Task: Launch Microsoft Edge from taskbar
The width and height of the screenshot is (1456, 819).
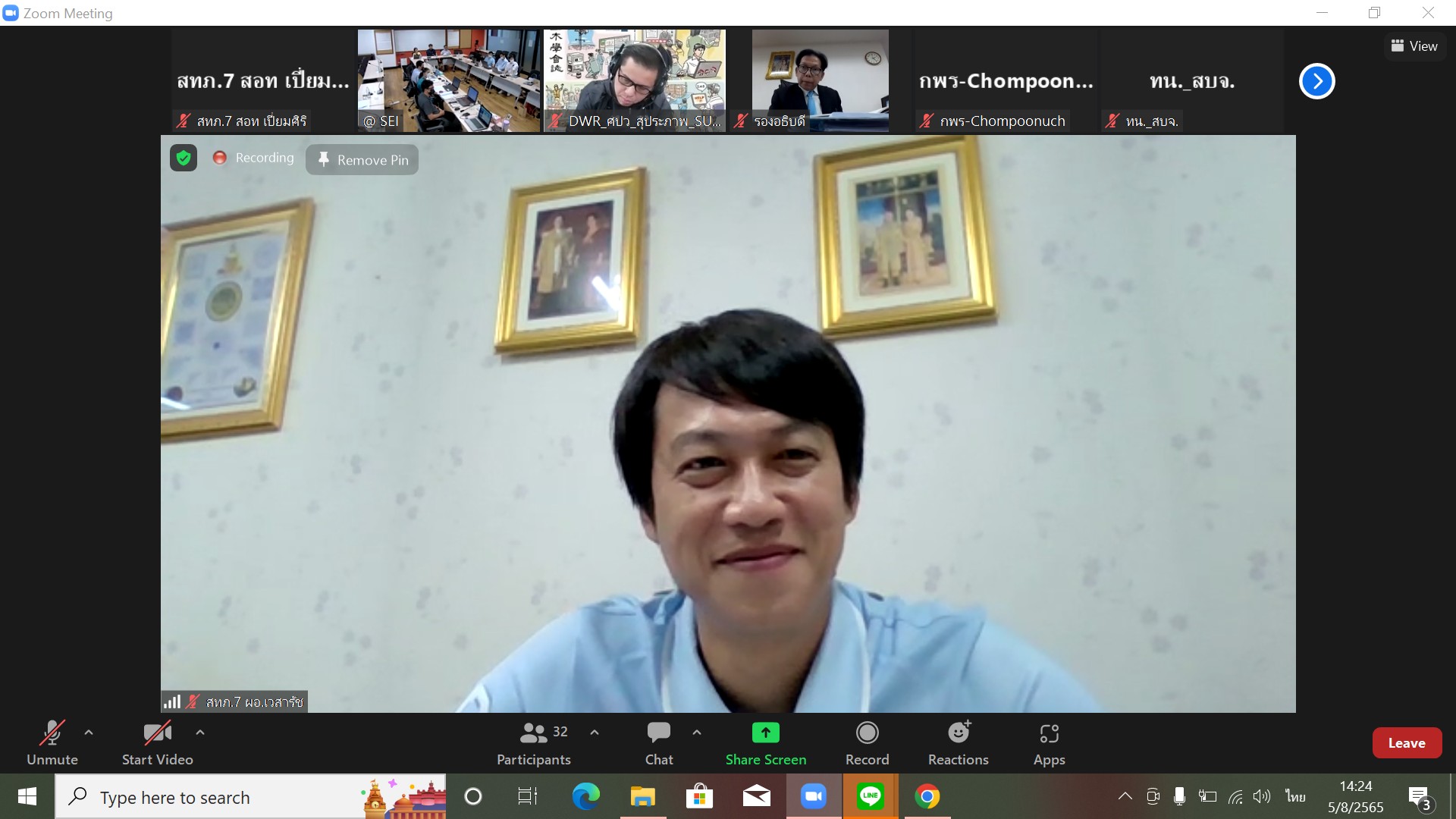Action: pos(585,796)
